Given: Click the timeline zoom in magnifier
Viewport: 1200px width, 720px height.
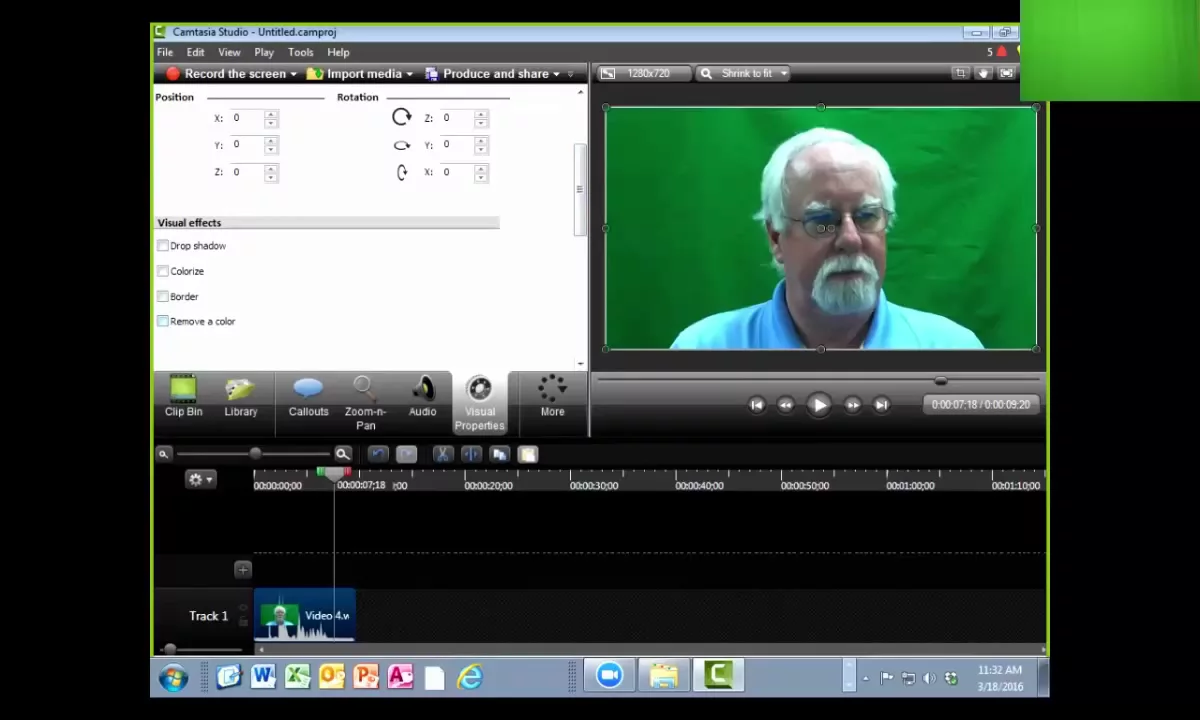Looking at the screenshot, I should [x=342, y=454].
